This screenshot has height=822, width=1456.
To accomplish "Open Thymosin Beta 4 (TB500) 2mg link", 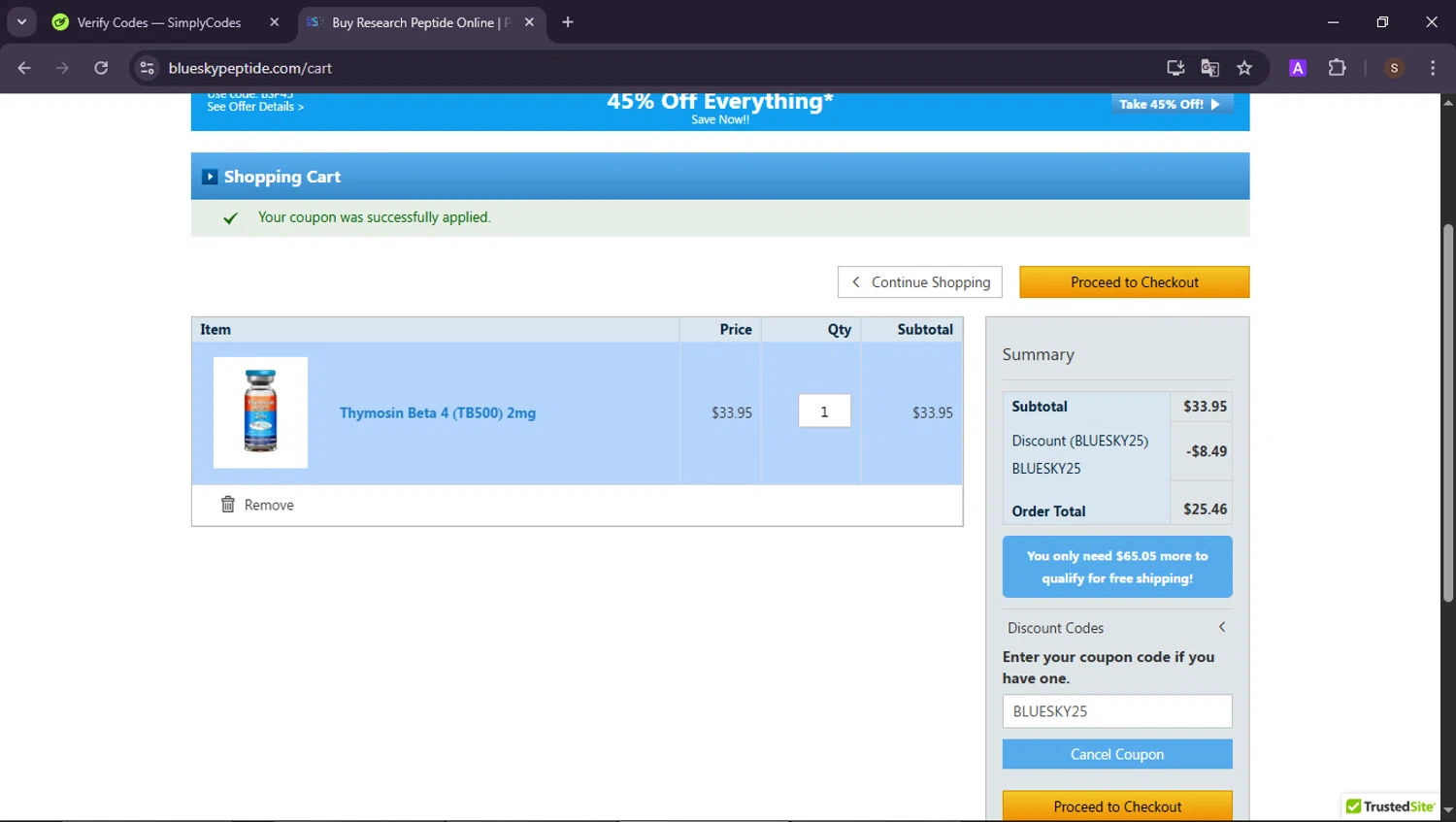I will click(438, 412).
